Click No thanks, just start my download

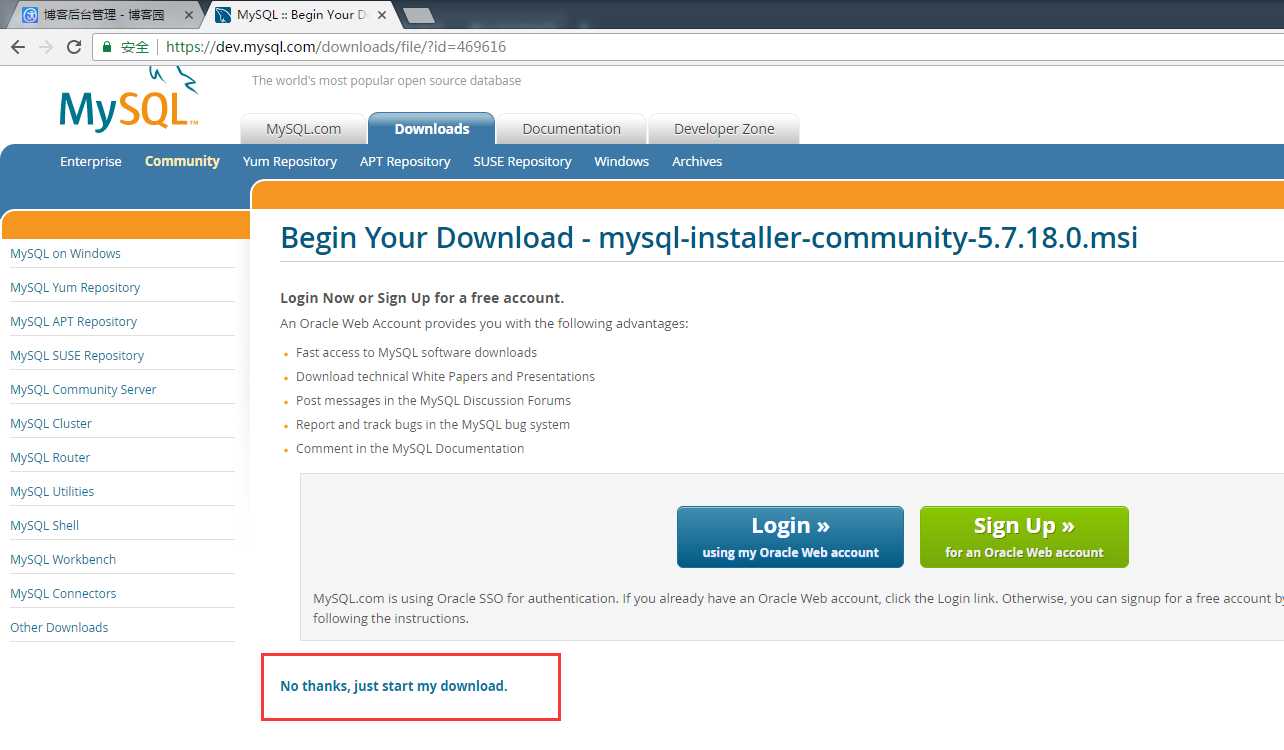click(394, 686)
